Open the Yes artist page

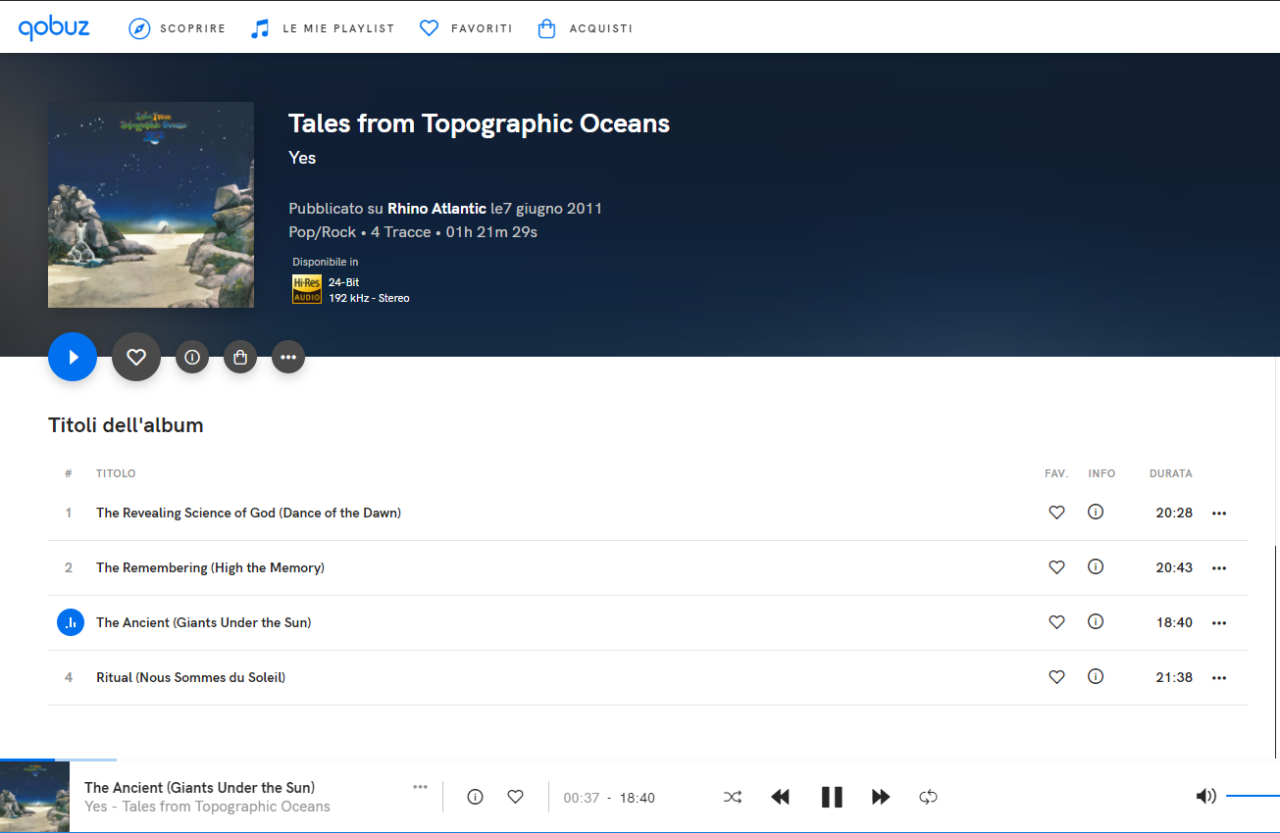point(302,158)
